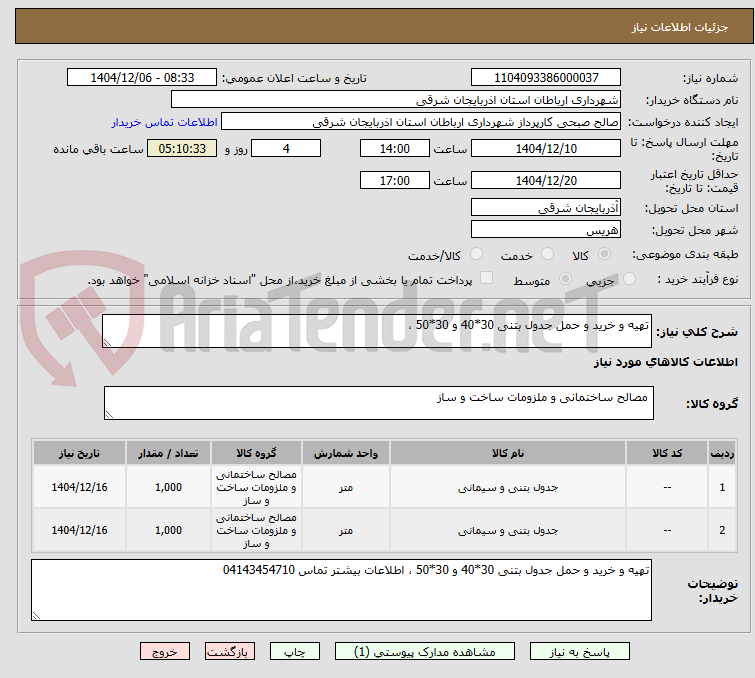Open 'مشاهده مدارک پیوستی (1)' attachments

pos(424,652)
